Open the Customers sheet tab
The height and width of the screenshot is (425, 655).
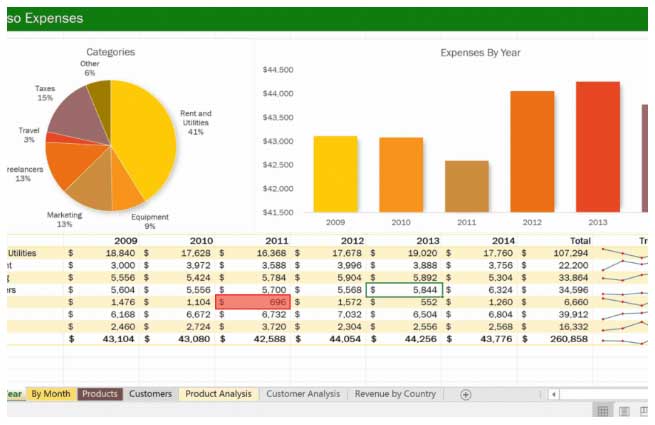click(x=150, y=394)
